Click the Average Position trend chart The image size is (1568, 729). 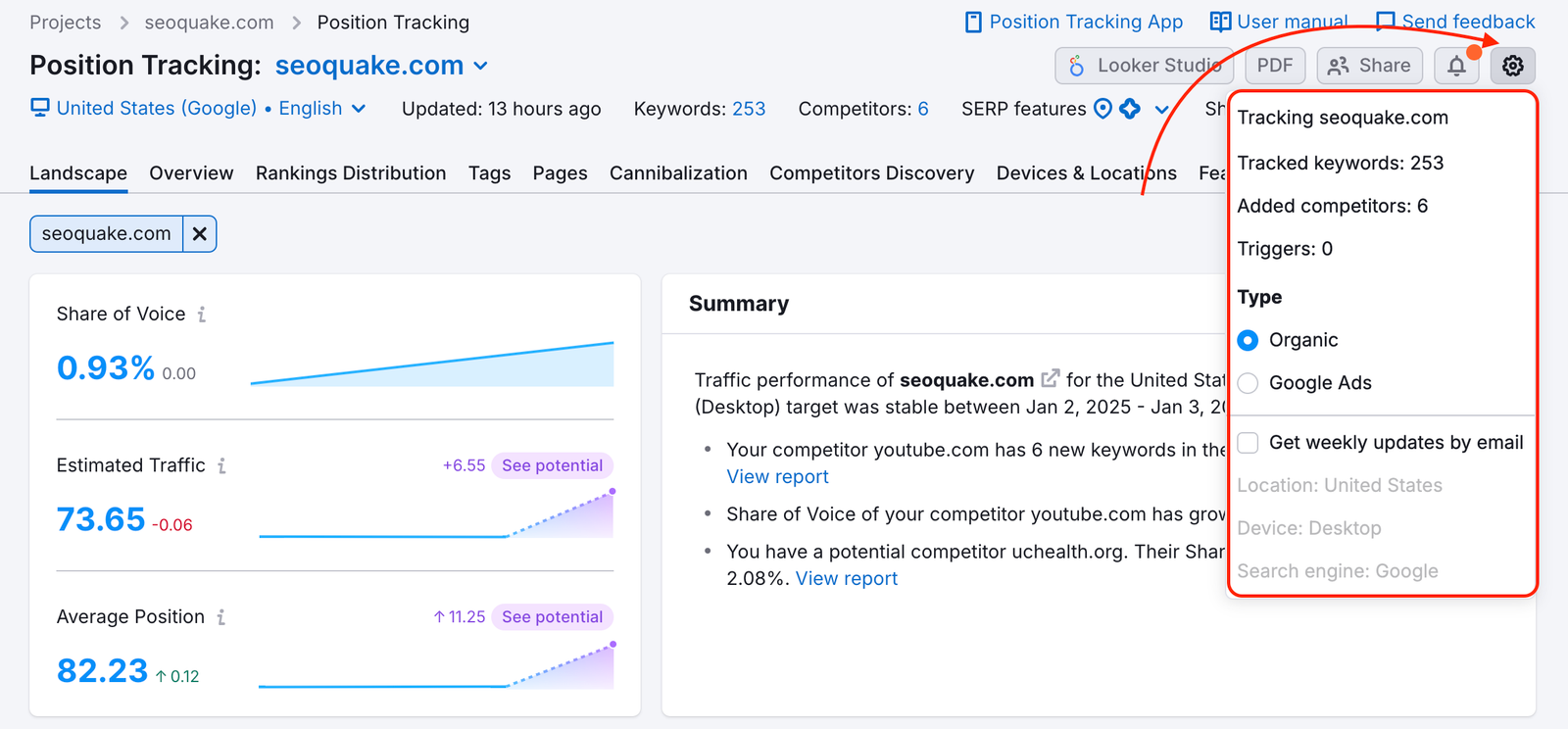coord(437,665)
